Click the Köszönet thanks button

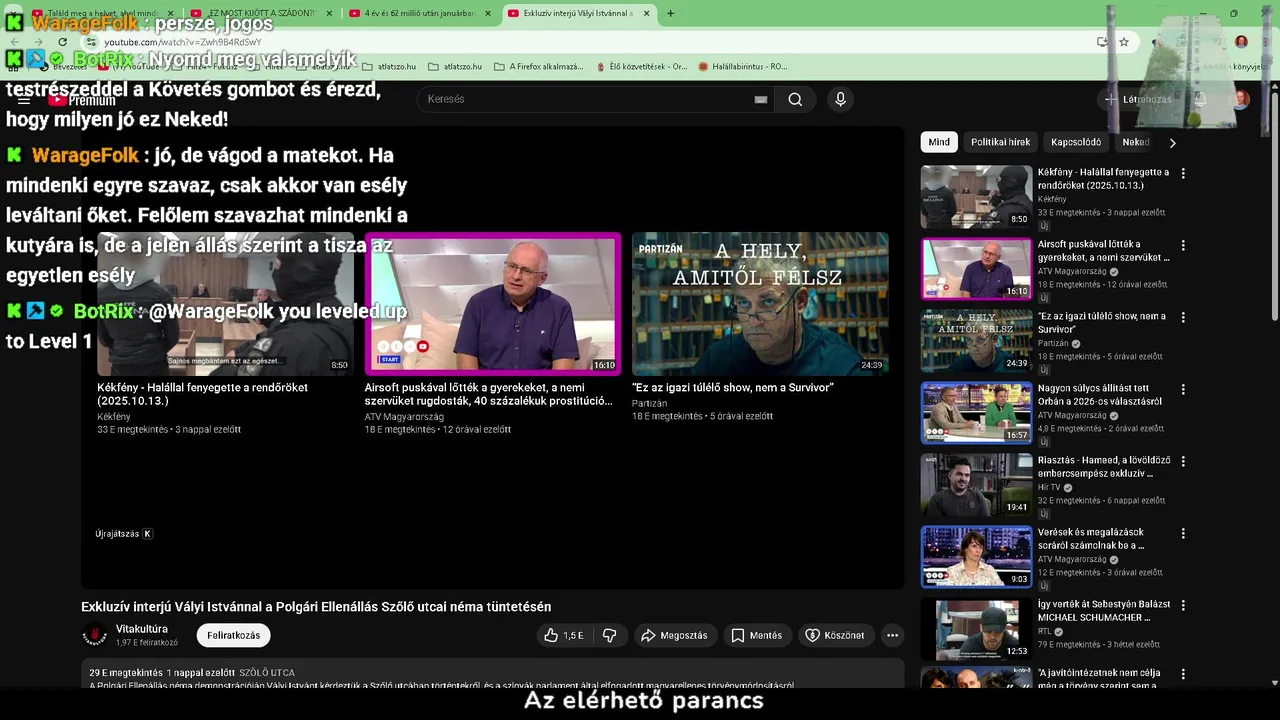[835, 635]
